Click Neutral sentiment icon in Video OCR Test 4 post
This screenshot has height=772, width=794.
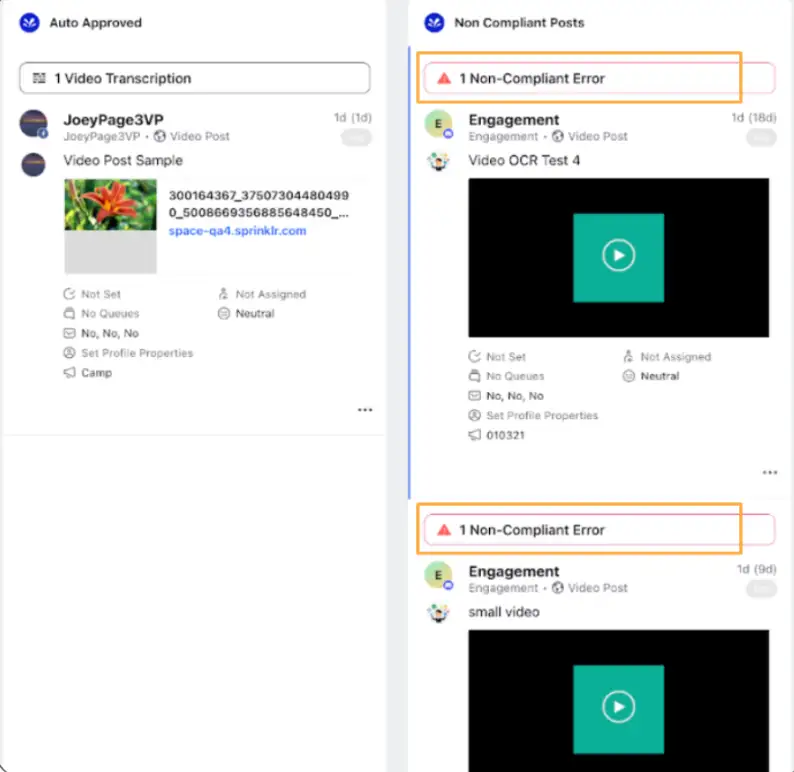628,376
